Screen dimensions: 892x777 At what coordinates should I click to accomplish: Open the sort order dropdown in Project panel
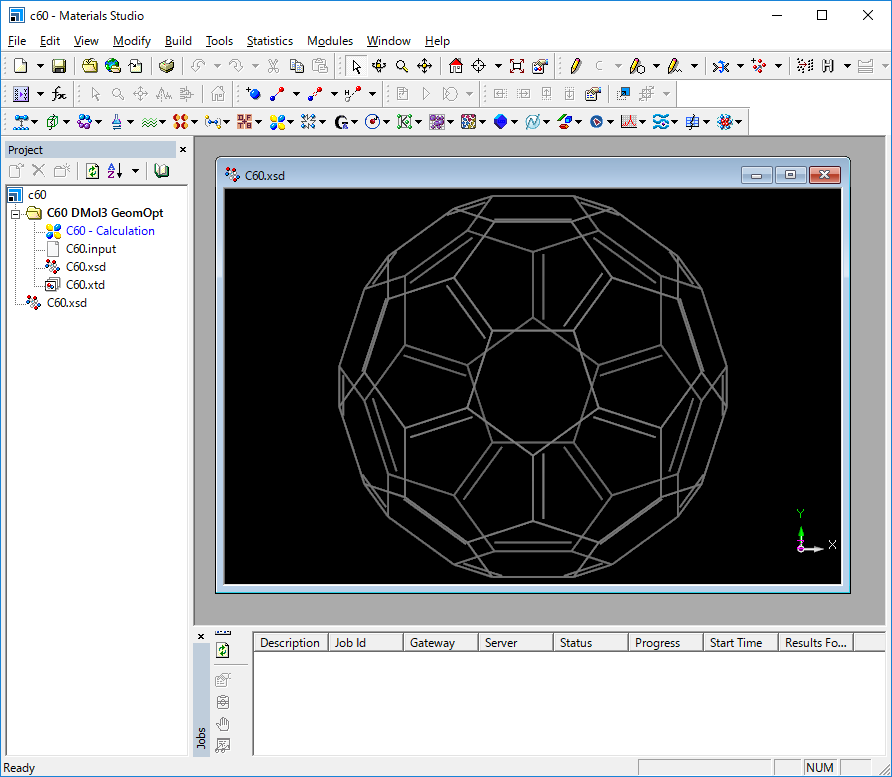135,171
